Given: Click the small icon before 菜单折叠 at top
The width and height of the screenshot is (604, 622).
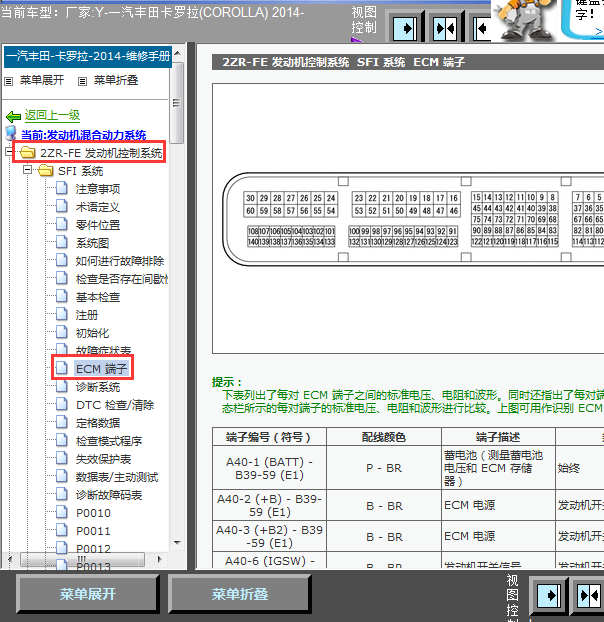Looking at the screenshot, I should click(x=82, y=81).
